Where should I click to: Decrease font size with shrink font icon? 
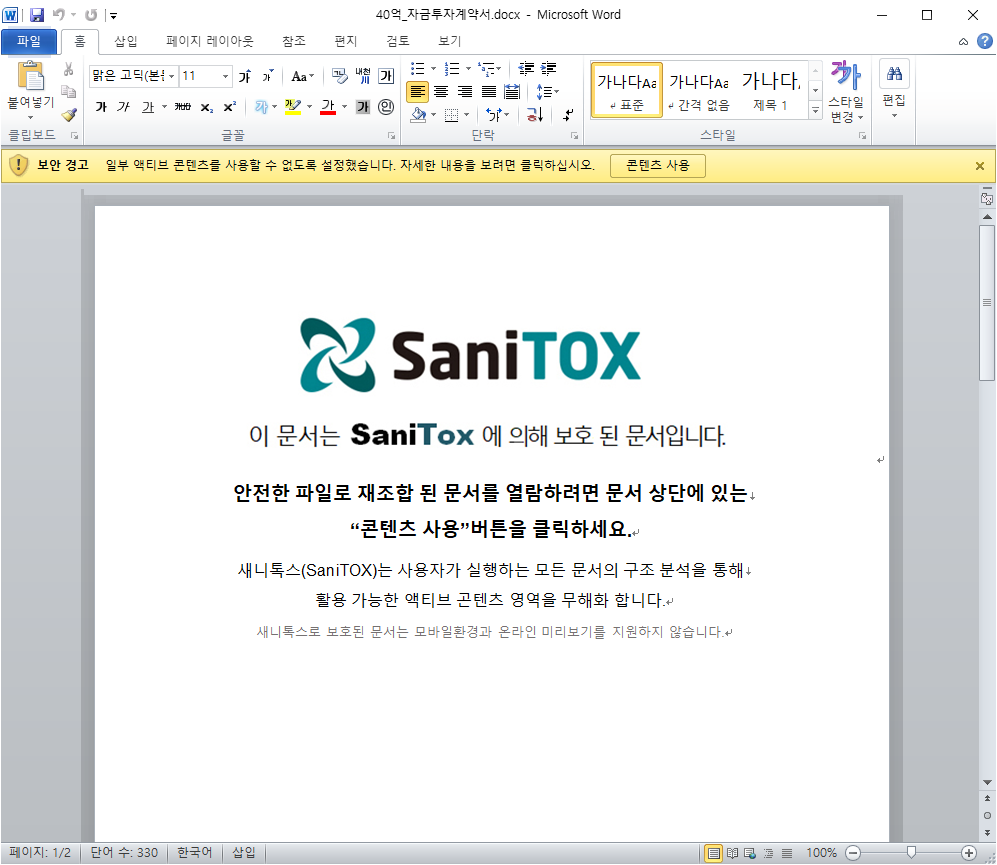[x=268, y=76]
